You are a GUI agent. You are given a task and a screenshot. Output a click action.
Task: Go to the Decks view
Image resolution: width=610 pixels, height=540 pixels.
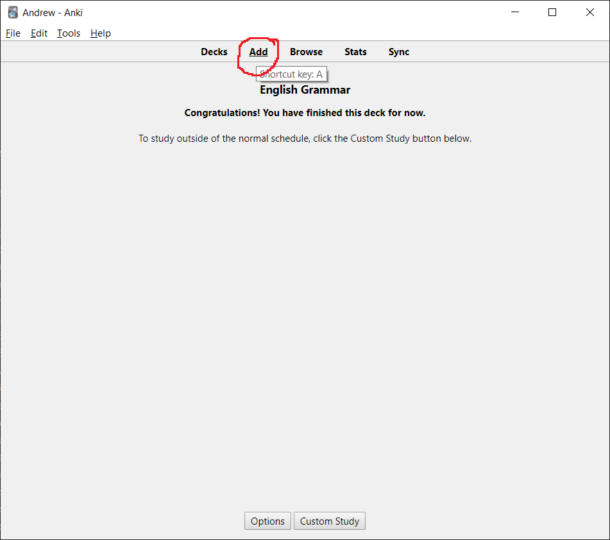[214, 52]
